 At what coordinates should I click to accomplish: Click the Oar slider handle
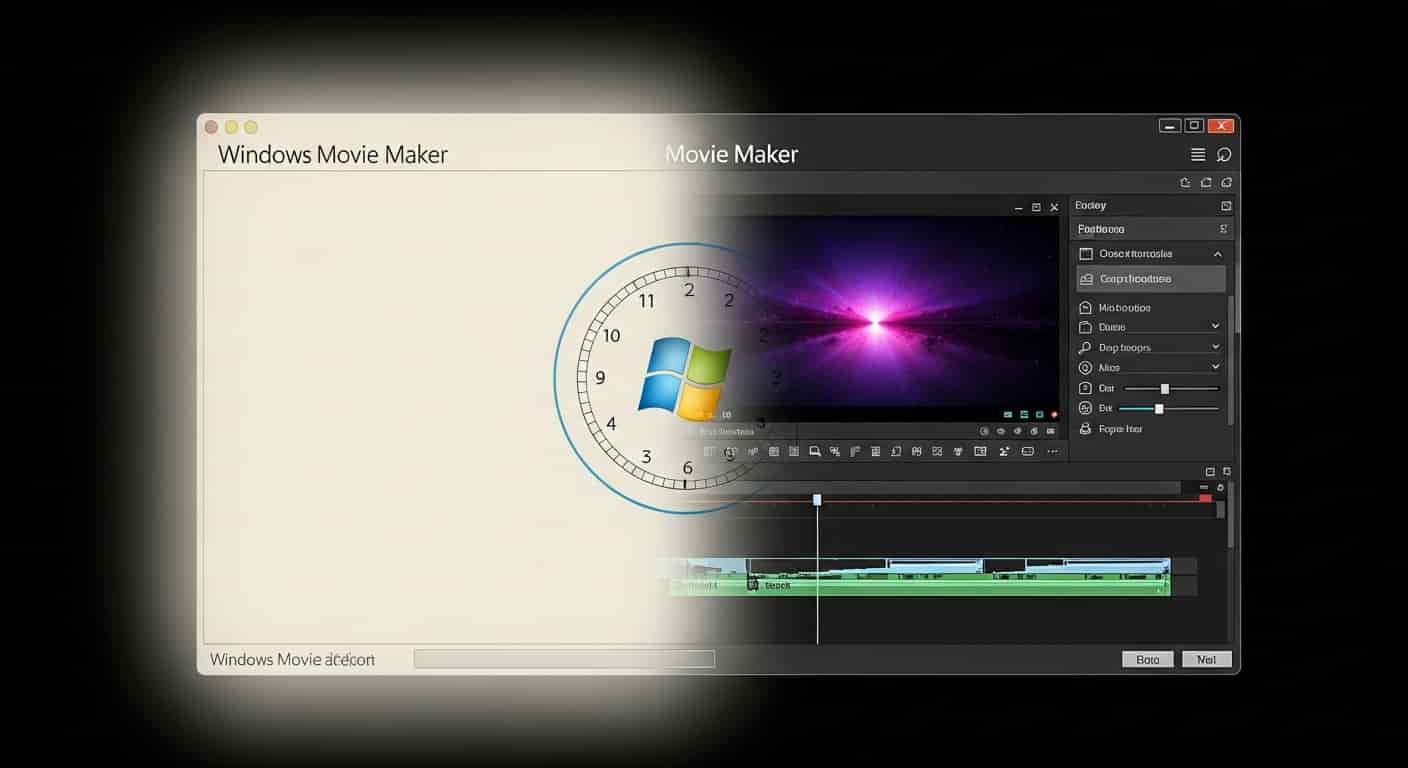(x=1164, y=388)
